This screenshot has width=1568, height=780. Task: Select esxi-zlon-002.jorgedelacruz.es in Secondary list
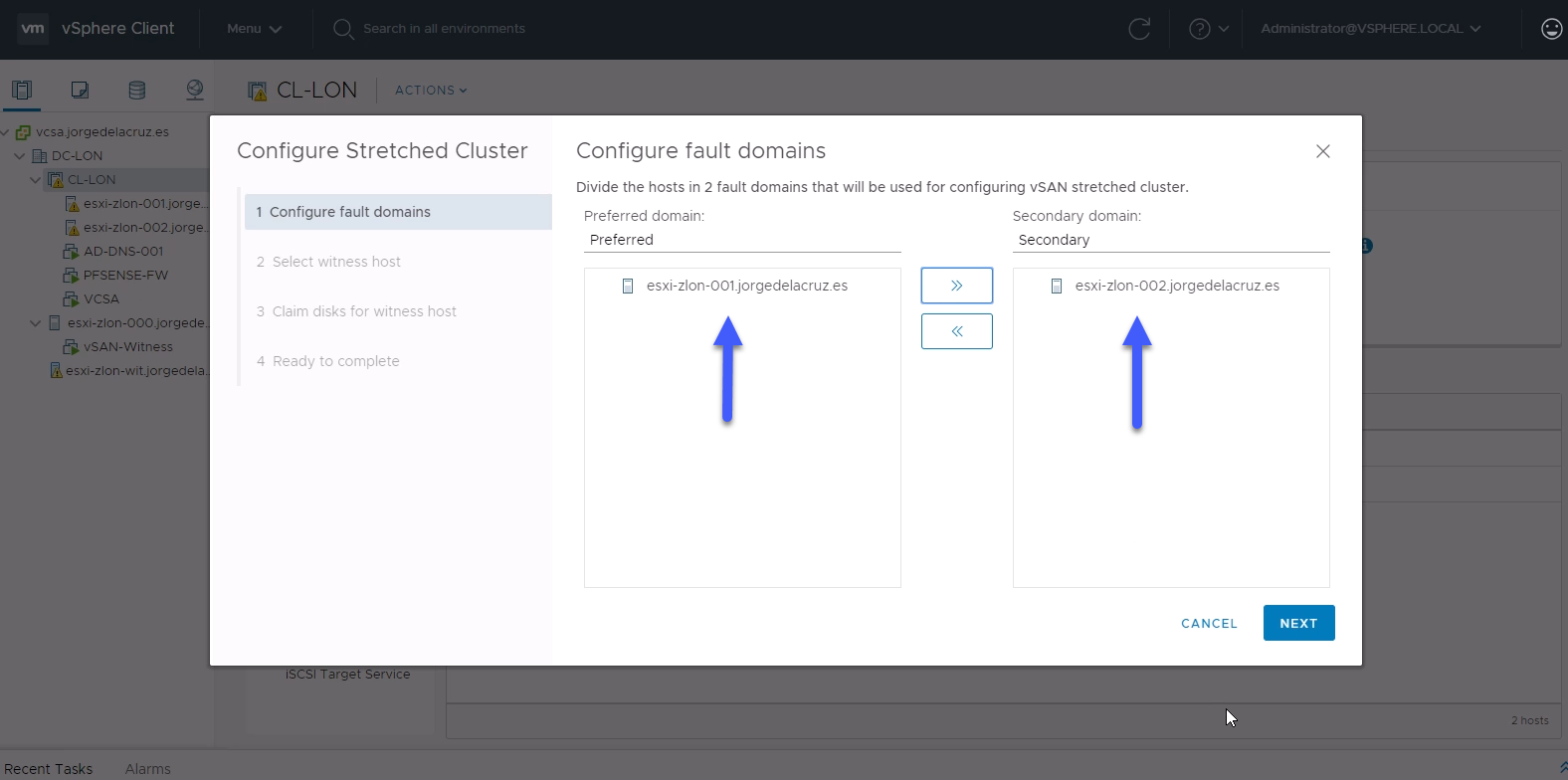coord(1177,287)
